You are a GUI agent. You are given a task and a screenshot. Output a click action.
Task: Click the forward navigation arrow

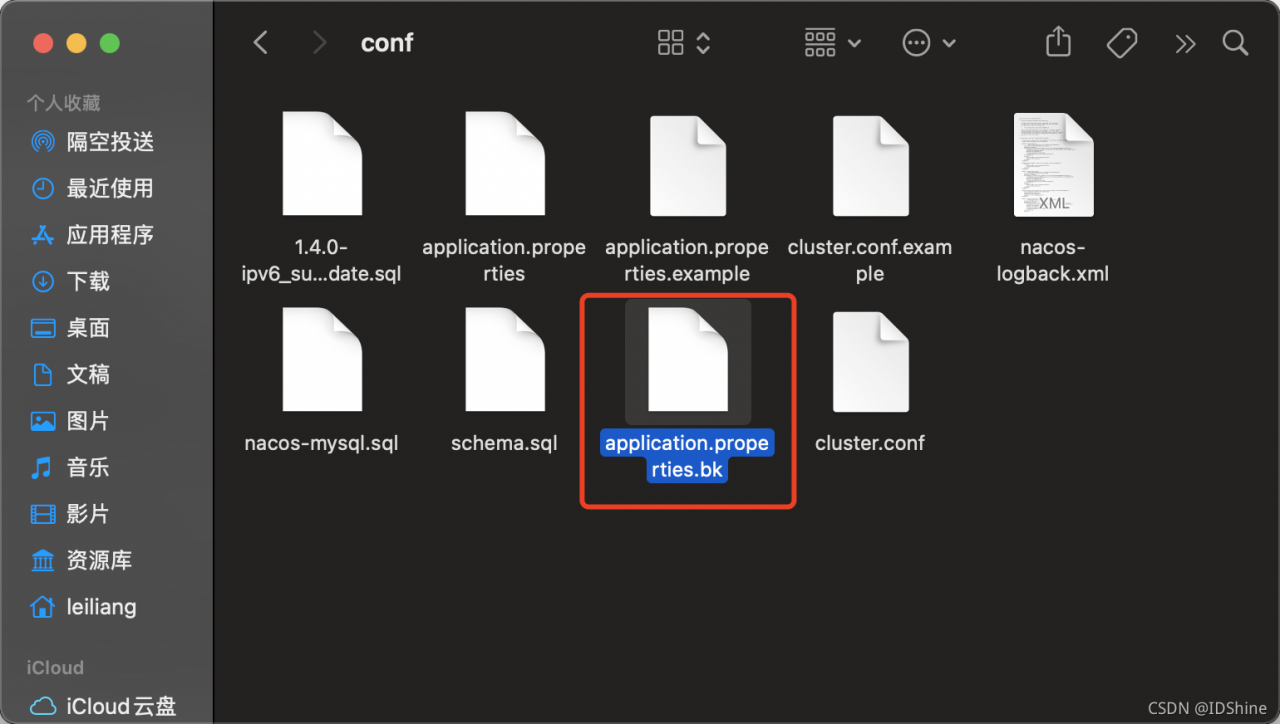click(319, 43)
